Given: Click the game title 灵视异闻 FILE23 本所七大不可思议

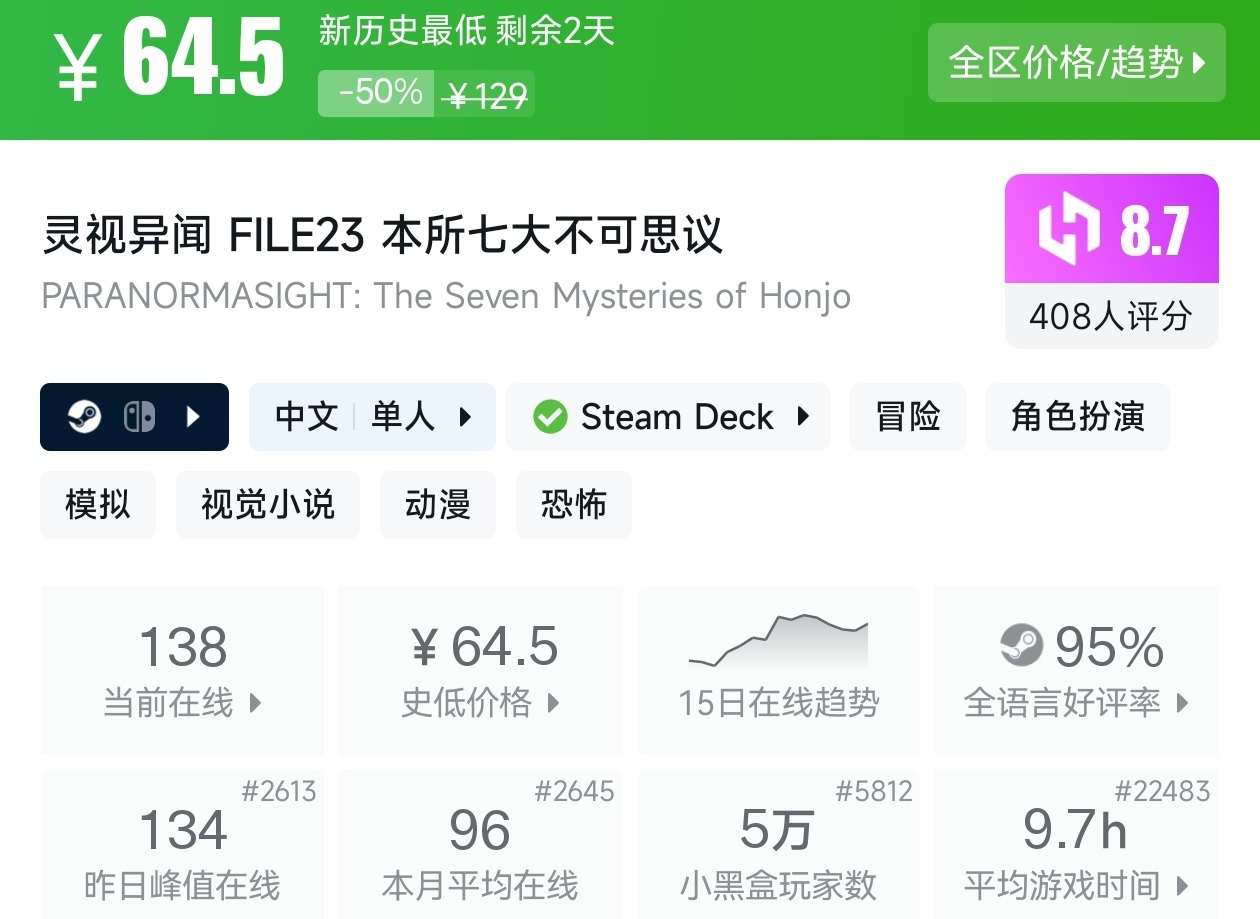Looking at the screenshot, I should tap(382, 236).
